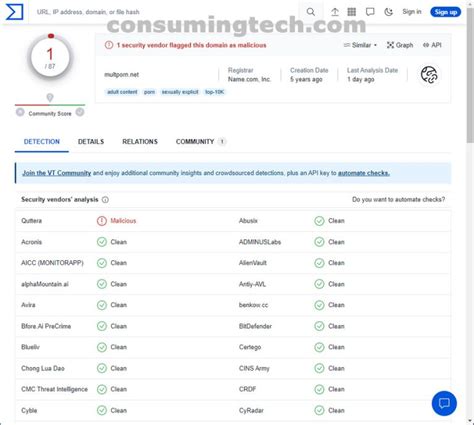Click the CyRadar Clean checkmark icon
Screen dimensions: 474x425
pyautogui.click(x=319, y=411)
